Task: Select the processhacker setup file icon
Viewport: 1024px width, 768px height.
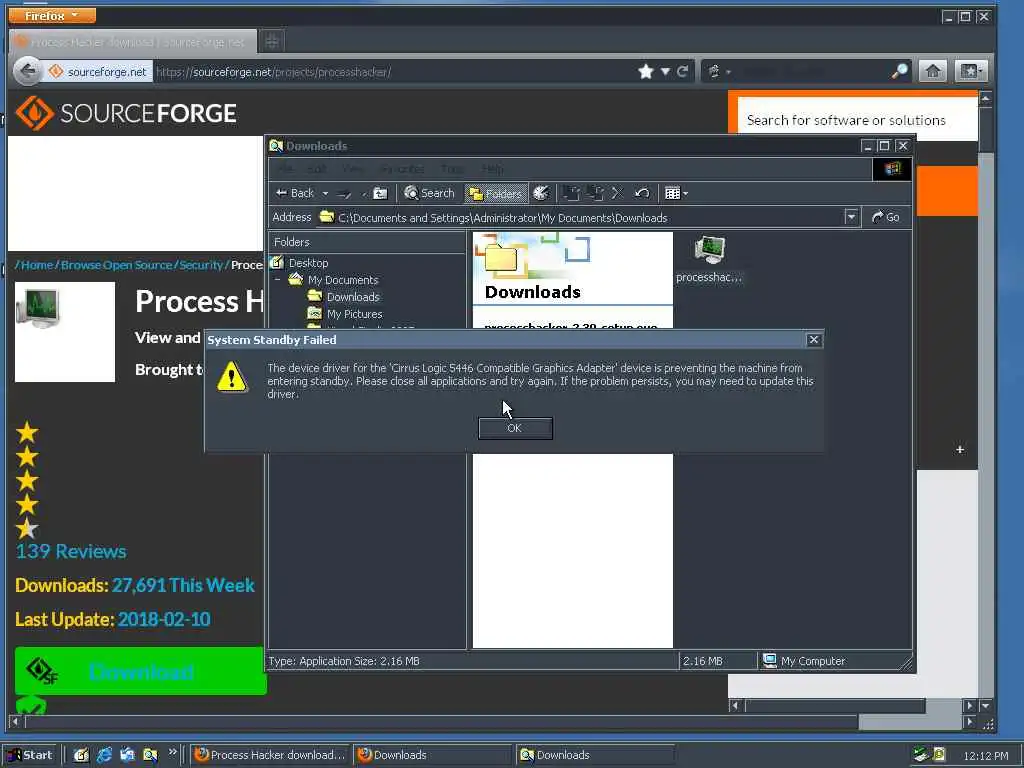Action: click(x=709, y=259)
